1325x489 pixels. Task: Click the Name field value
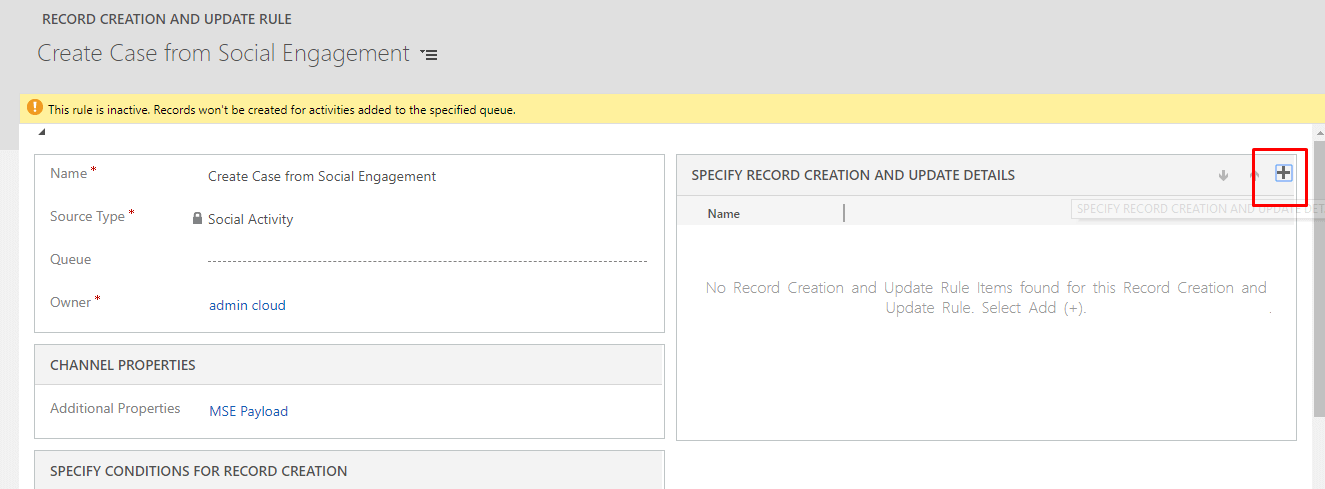coord(321,176)
